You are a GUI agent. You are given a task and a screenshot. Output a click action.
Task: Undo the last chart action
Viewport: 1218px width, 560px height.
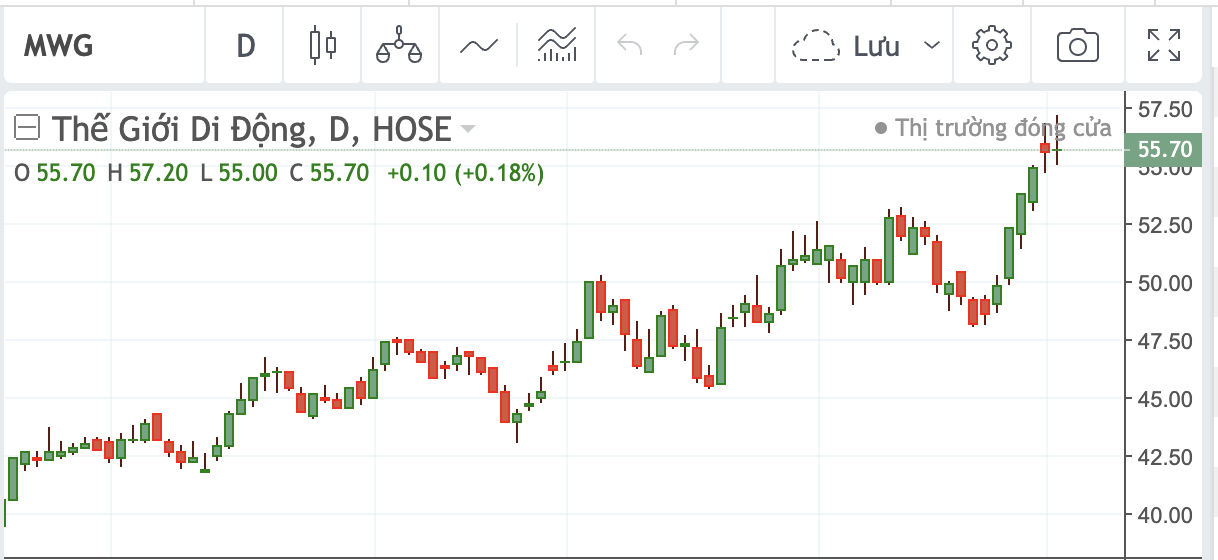pyautogui.click(x=629, y=46)
